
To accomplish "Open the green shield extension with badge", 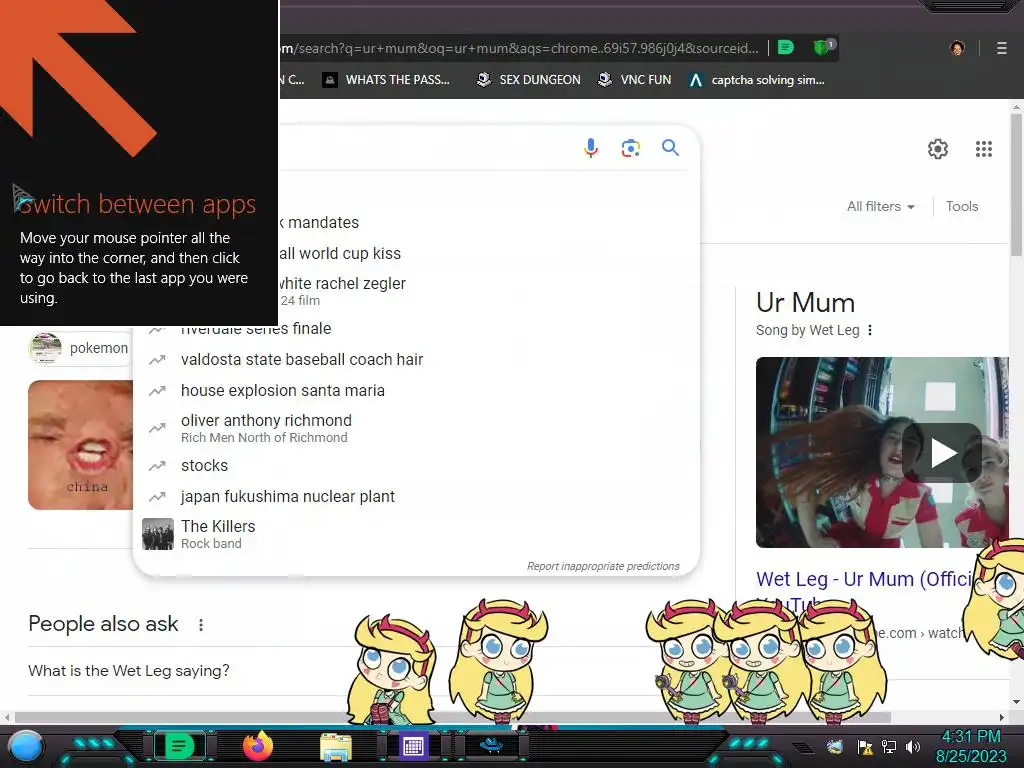I will (x=823, y=47).
